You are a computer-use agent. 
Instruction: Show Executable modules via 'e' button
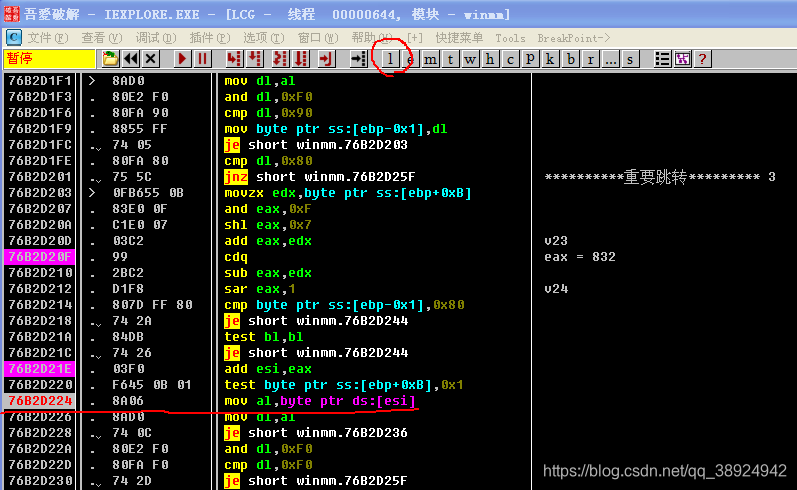410,59
